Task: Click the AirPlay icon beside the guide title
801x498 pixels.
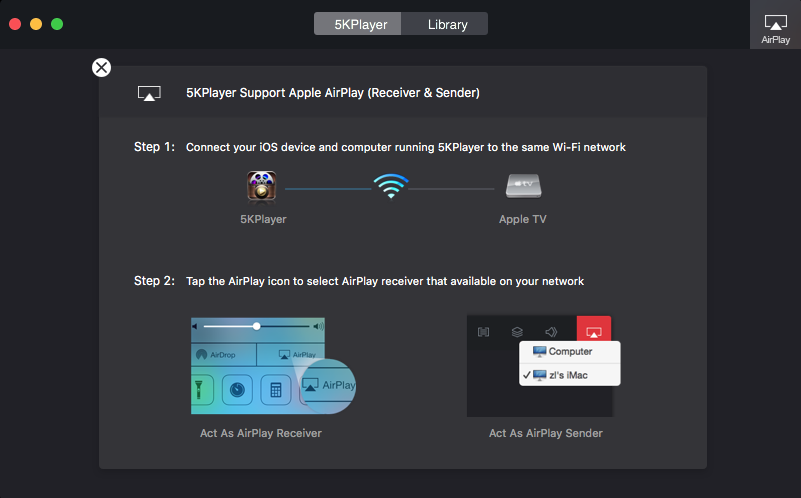Action: [149, 93]
